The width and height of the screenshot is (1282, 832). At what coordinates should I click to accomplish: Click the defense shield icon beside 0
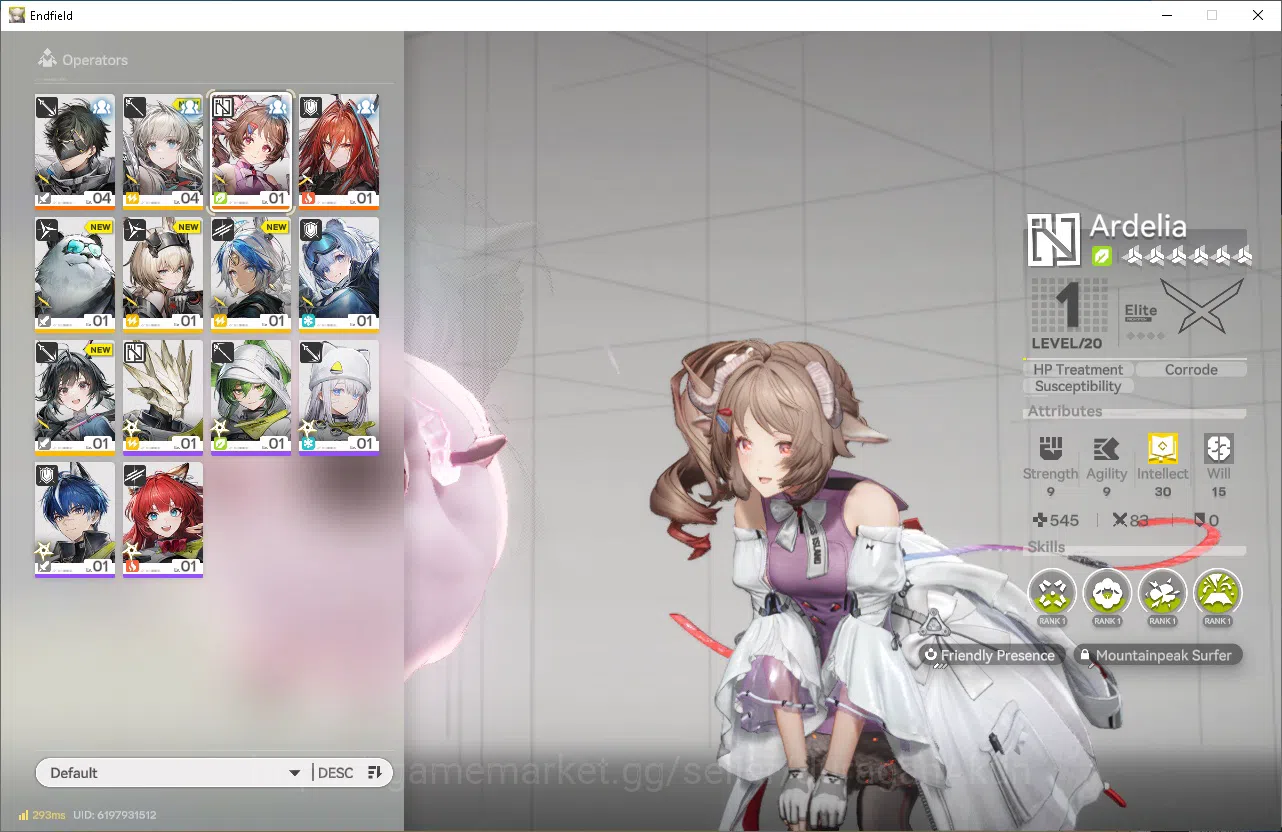point(1199,520)
